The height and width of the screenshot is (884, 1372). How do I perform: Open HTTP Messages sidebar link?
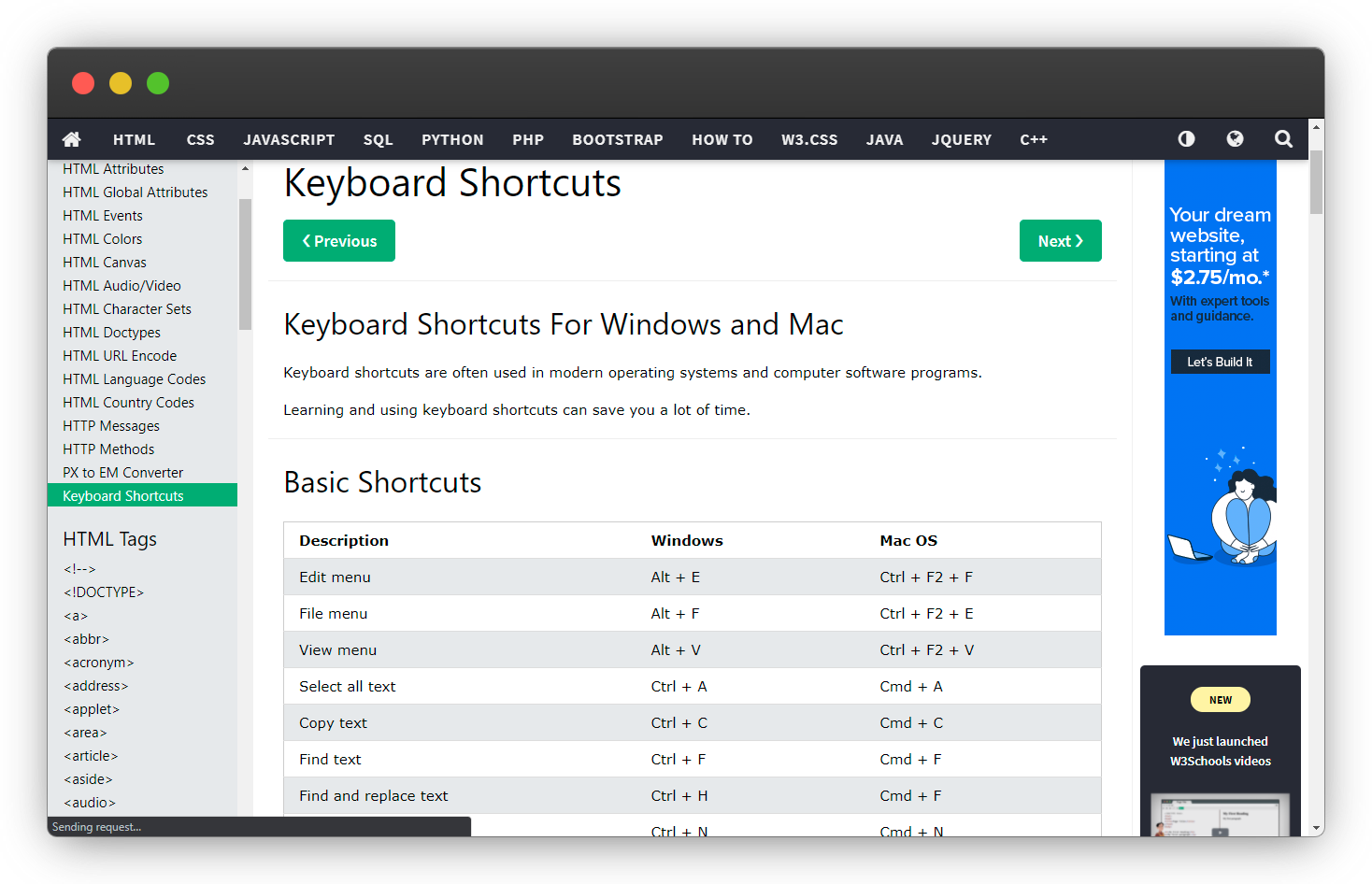point(111,426)
